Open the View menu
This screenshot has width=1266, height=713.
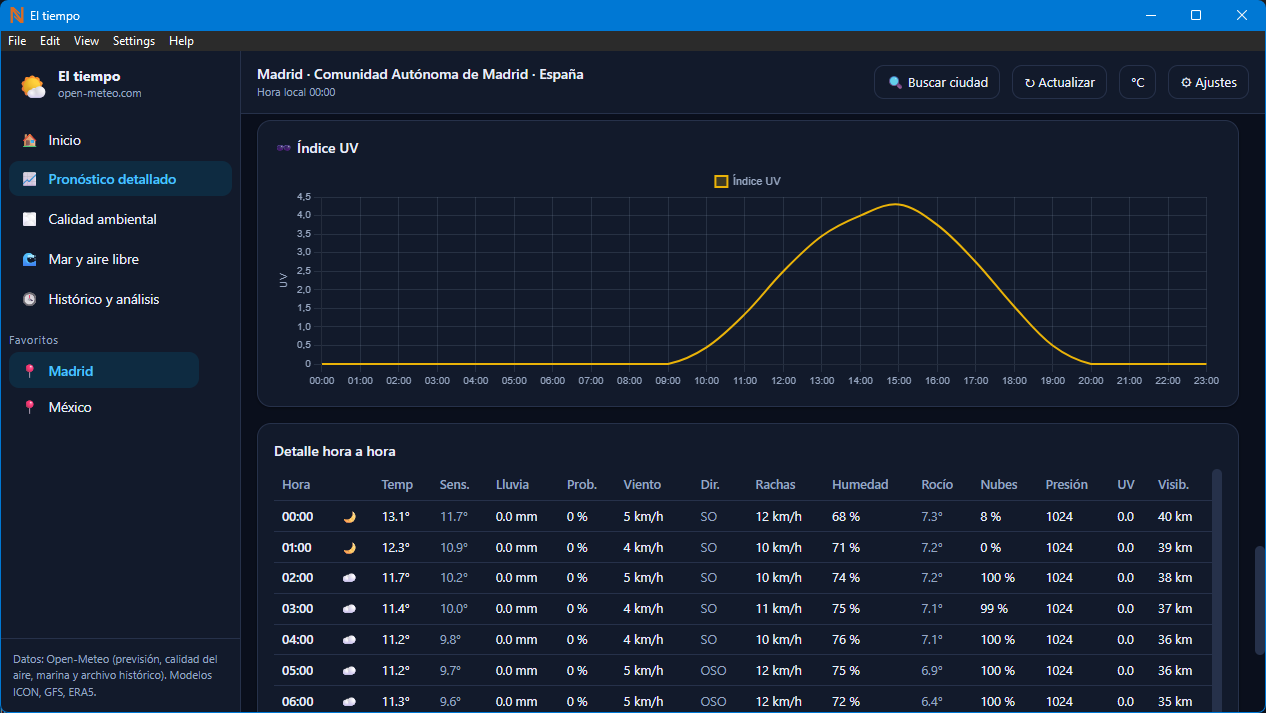87,41
